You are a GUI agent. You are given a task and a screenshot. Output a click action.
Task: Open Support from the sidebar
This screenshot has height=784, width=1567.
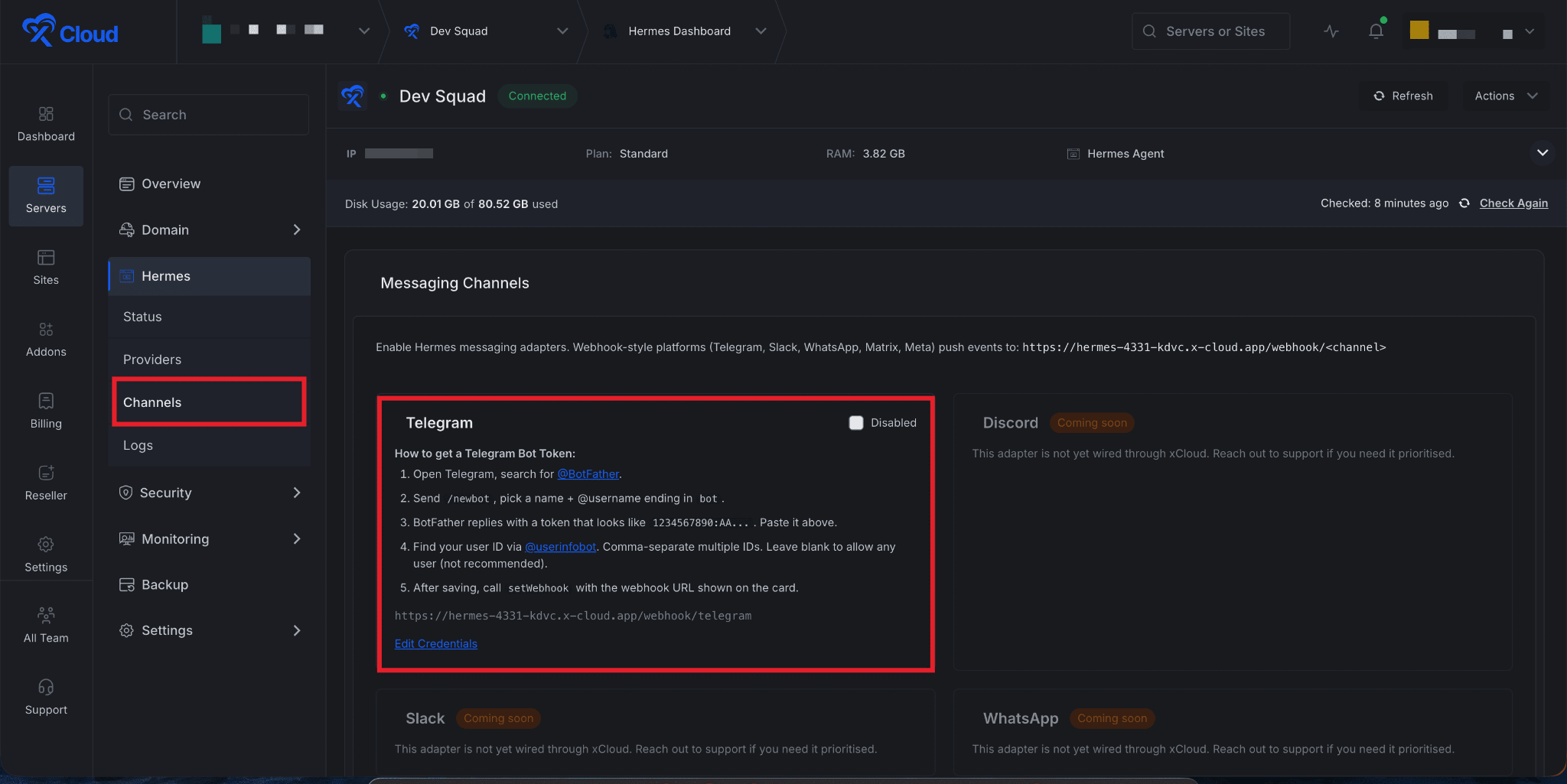pos(46,696)
